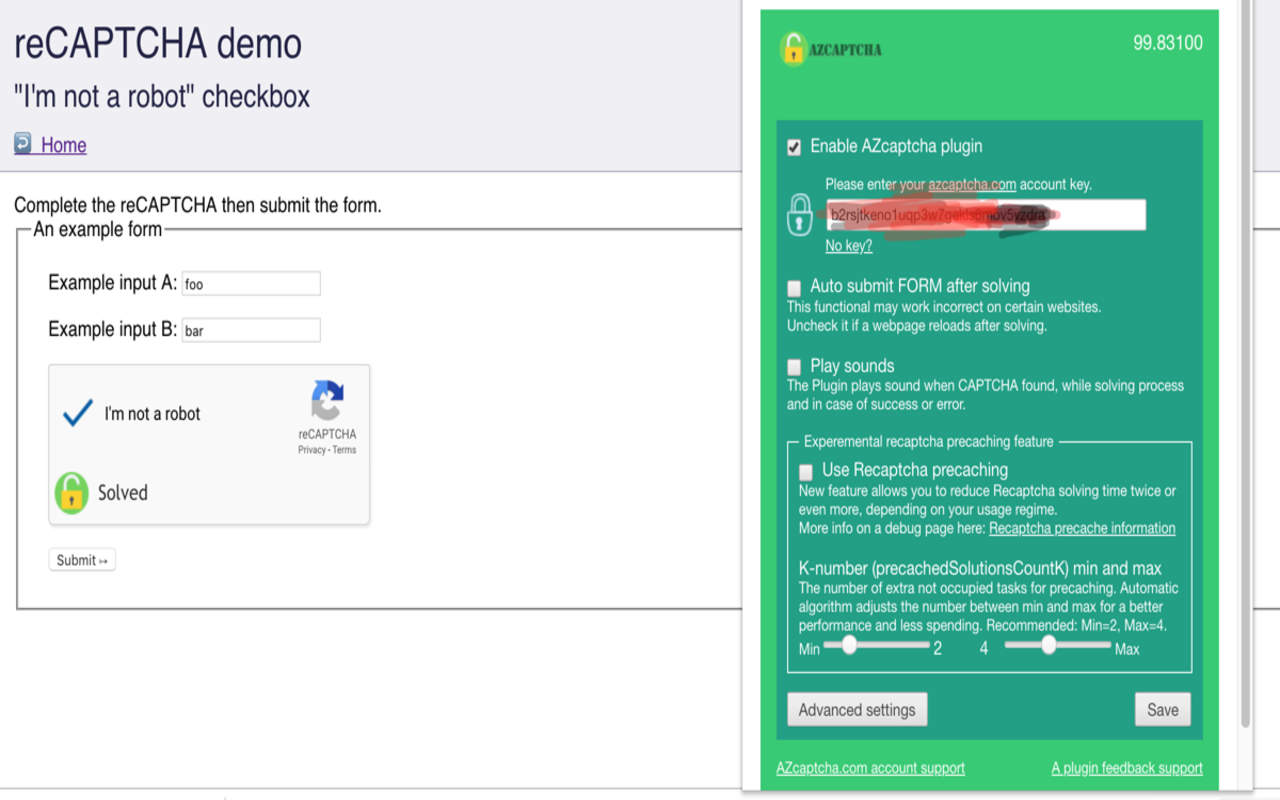Click the balance value 99.83100
Image resolution: width=1280 pixels, height=800 pixels.
1168,43
